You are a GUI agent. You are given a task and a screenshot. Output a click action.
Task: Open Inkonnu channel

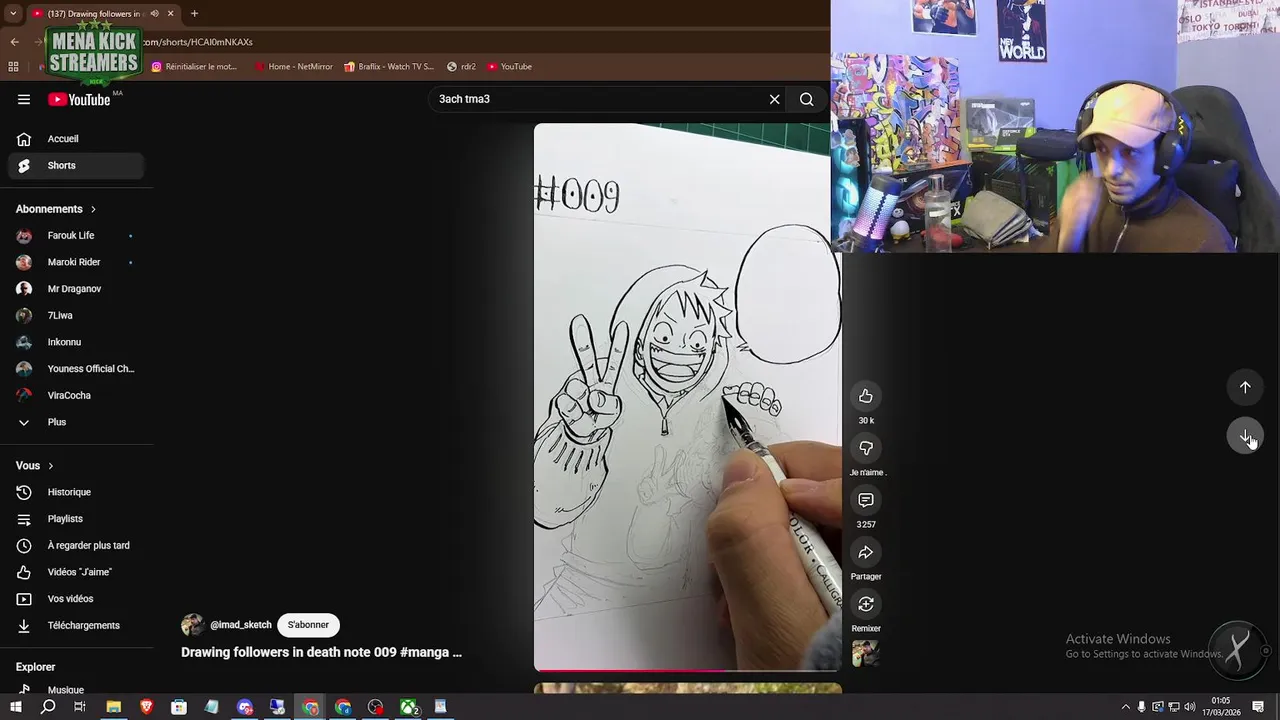[x=76, y=342]
